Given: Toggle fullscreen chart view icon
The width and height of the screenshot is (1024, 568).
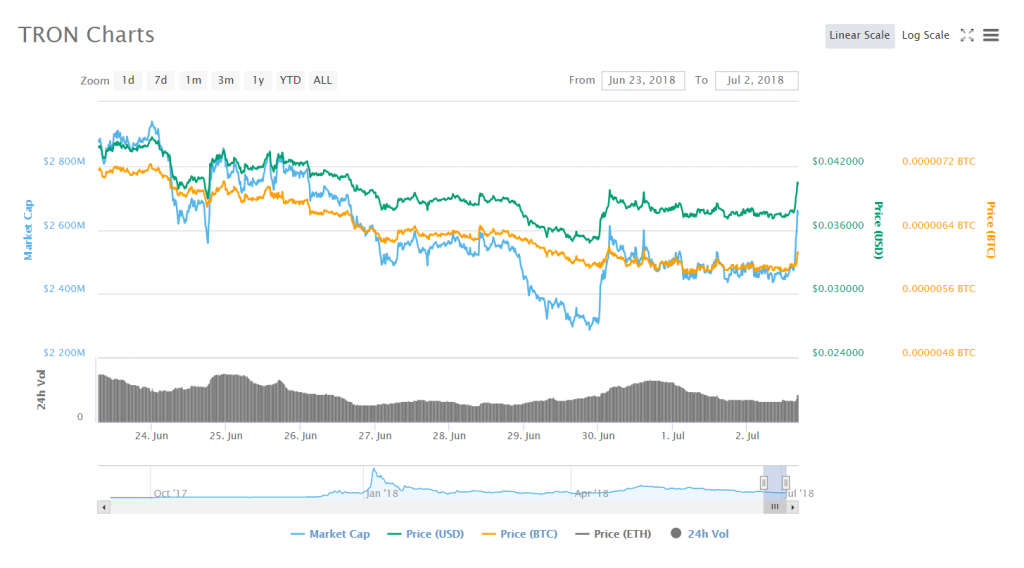Looking at the screenshot, I should pyautogui.click(x=967, y=35).
